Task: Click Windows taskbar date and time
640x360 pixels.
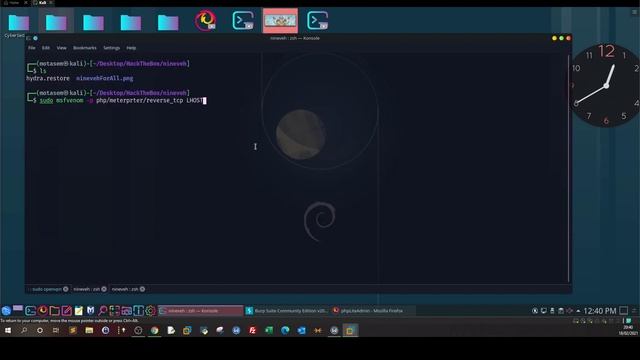Action: [628, 330]
